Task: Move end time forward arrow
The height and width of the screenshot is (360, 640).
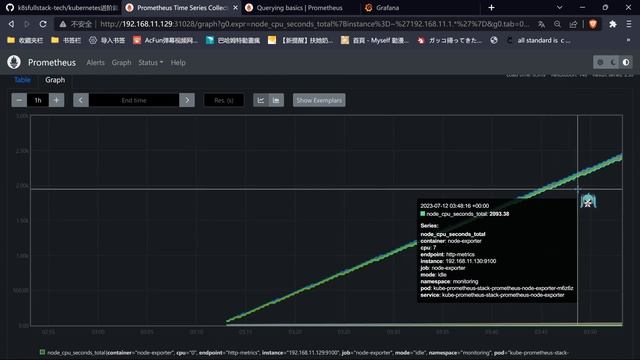Action: [187, 100]
